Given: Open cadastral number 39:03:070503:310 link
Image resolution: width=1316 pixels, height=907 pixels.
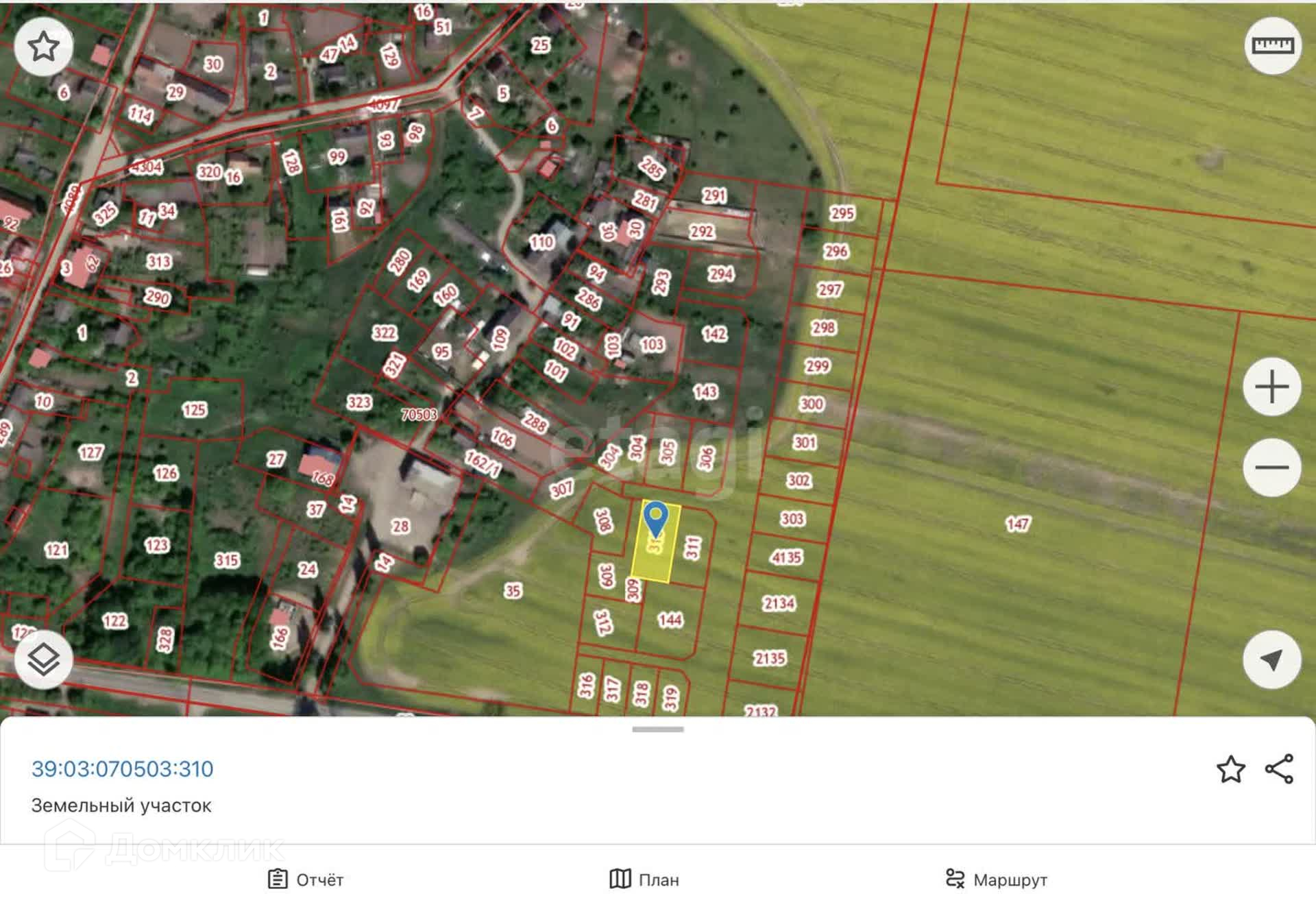Looking at the screenshot, I should [x=123, y=769].
